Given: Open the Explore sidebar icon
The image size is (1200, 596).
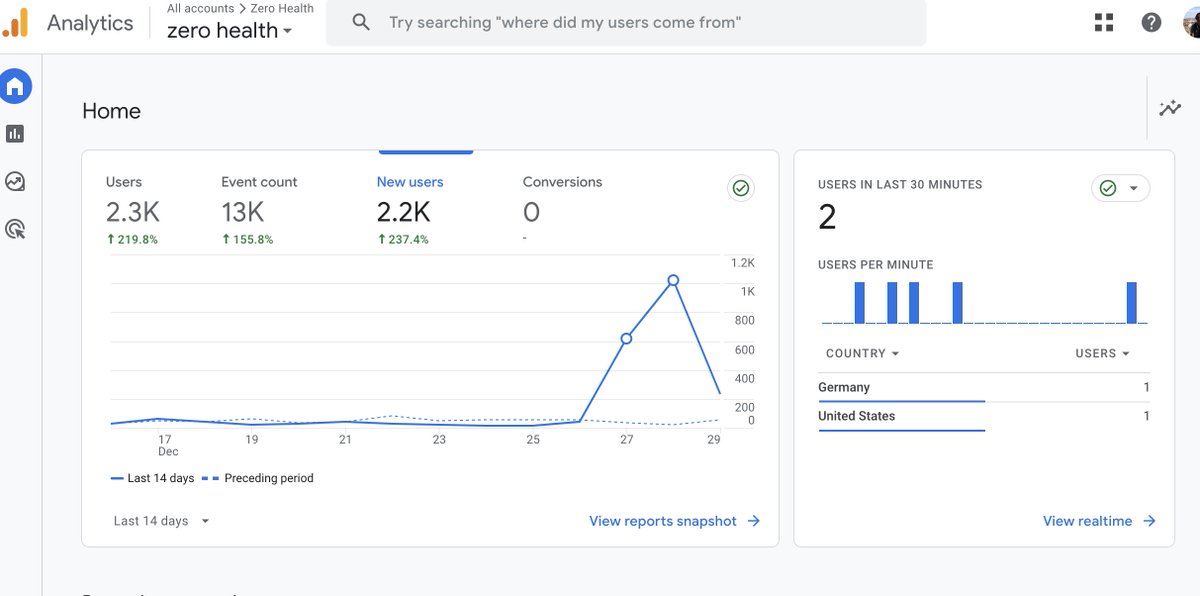Looking at the screenshot, I should [x=15, y=182].
